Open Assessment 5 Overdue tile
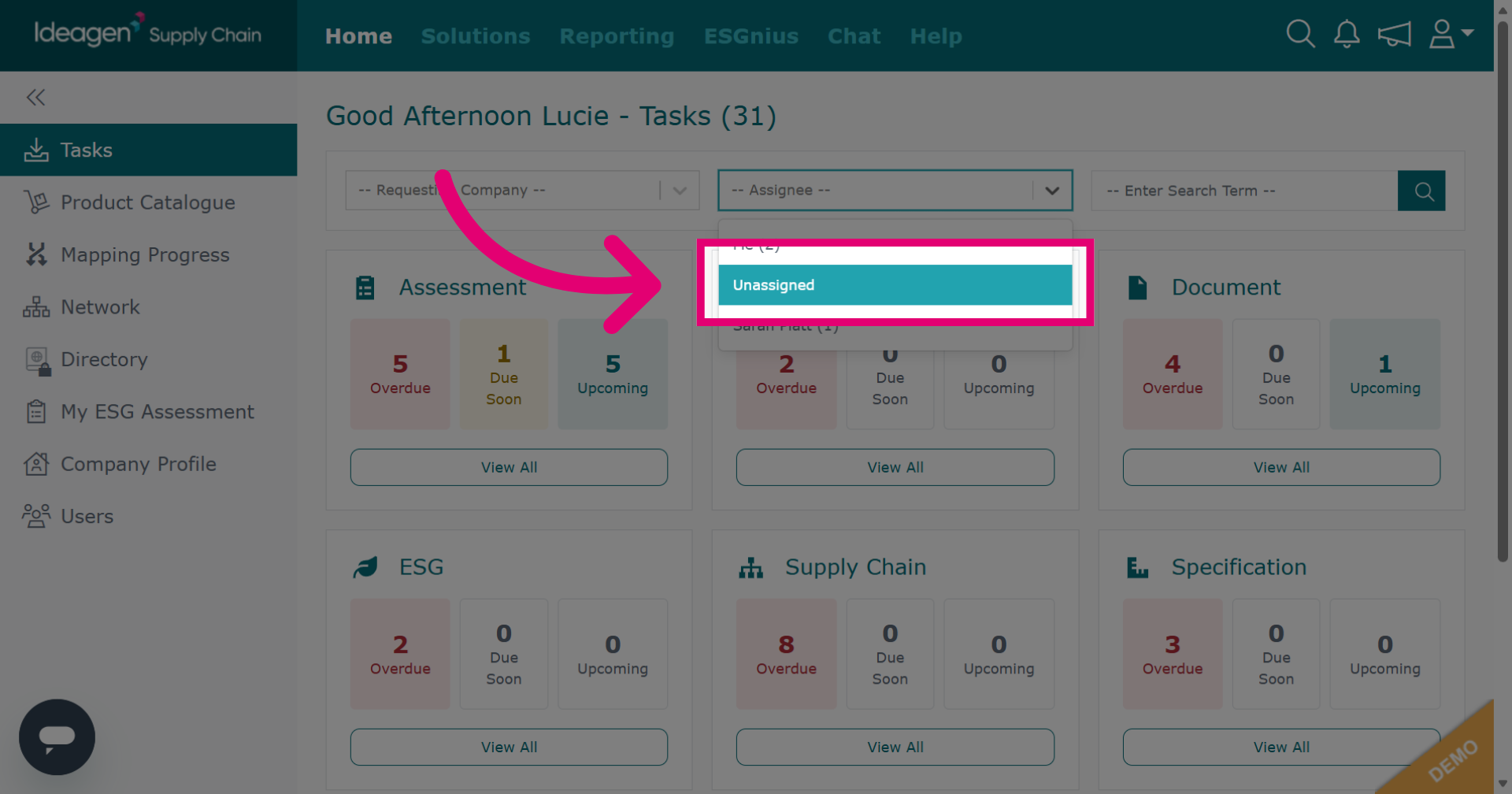Screen dimensions: 1512x794 400,374
